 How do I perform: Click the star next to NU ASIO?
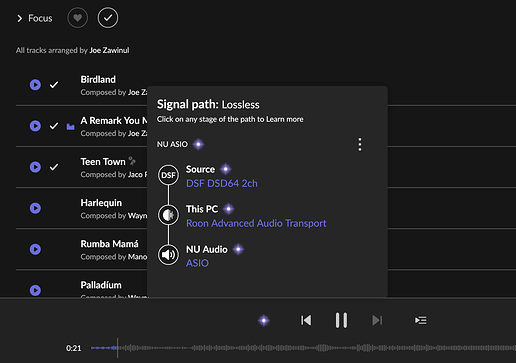click(x=198, y=144)
